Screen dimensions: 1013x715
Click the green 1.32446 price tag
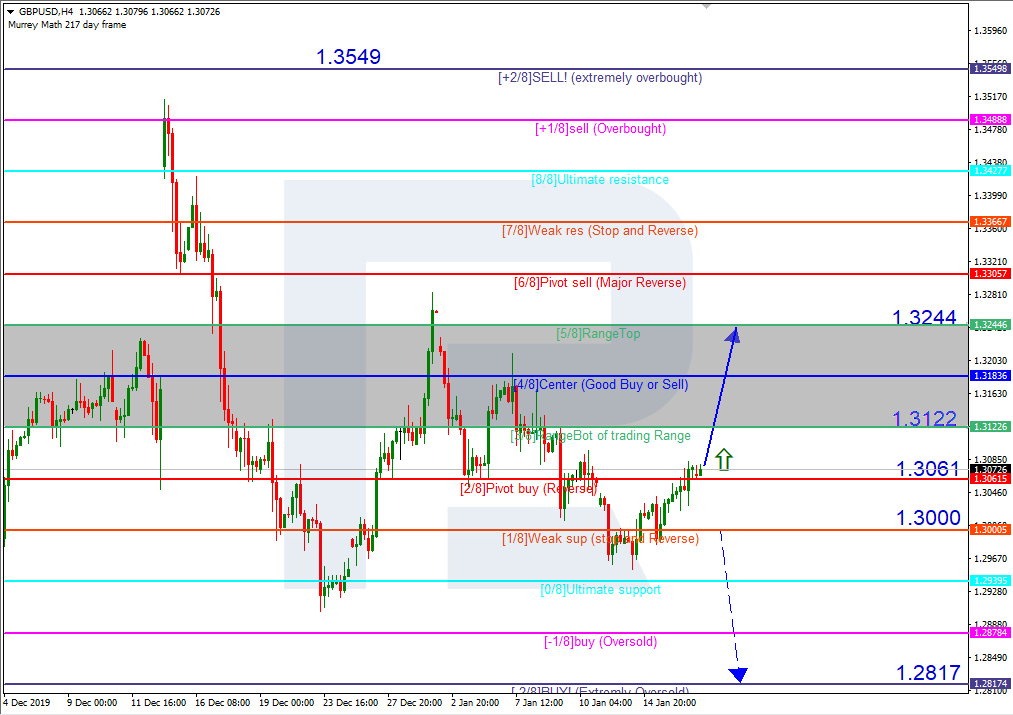990,325
